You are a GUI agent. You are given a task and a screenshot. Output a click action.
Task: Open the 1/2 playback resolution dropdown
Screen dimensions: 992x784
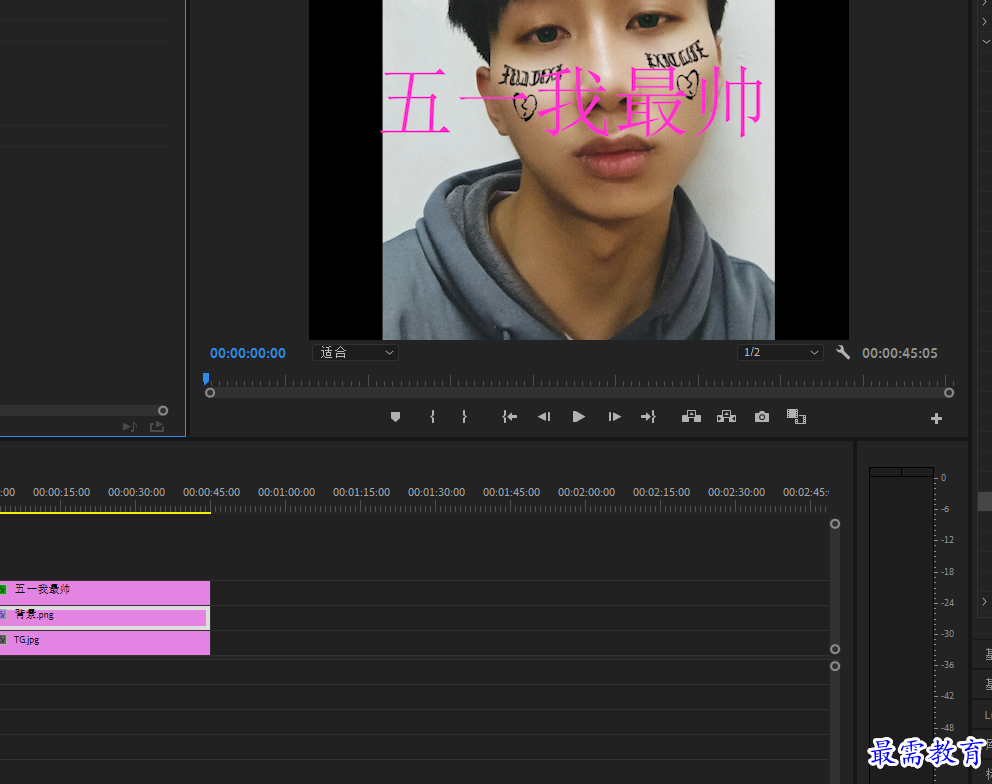780,352
